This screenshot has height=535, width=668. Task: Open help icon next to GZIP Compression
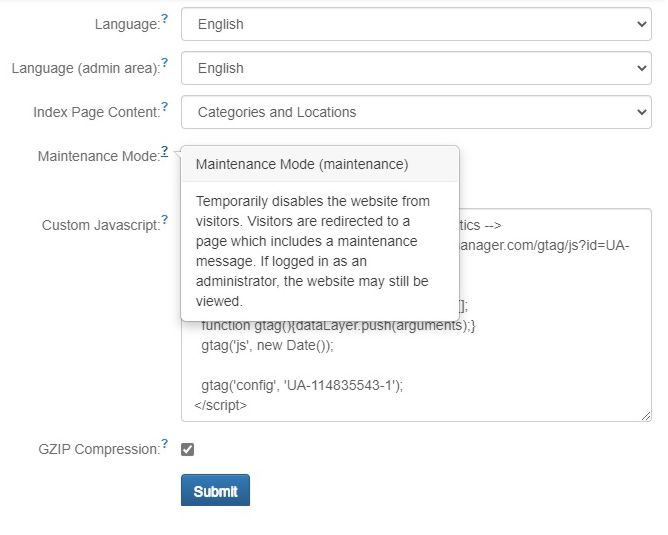pyautogui.click(x=164, y=444)
